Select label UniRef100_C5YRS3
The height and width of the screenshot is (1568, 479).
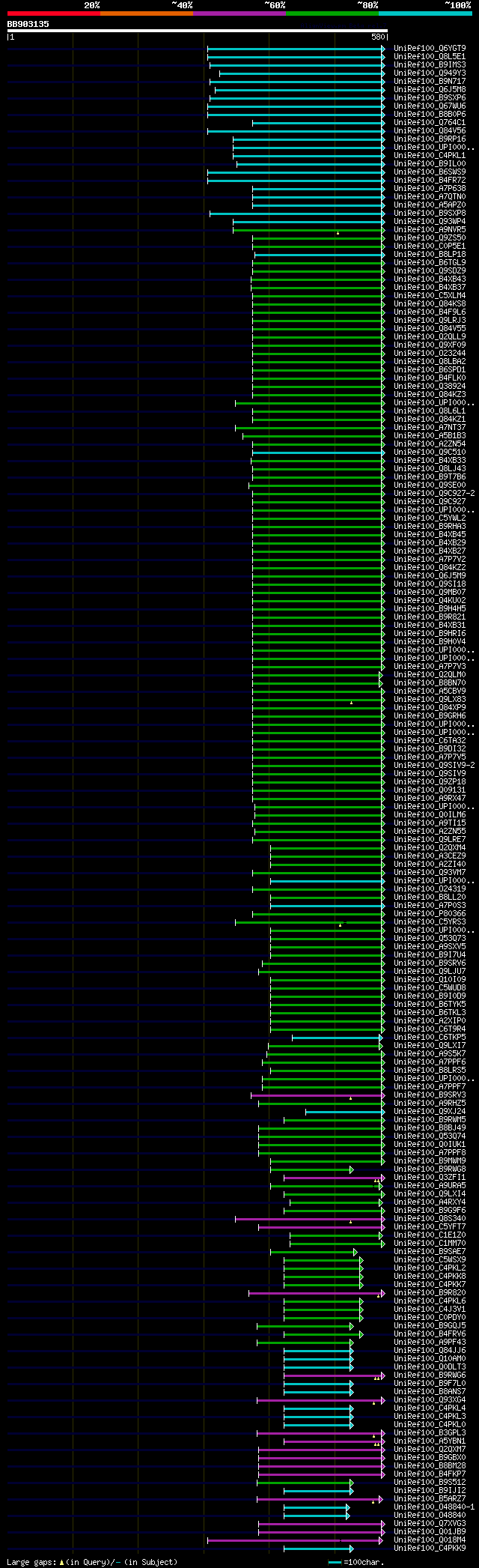[430, 922]
